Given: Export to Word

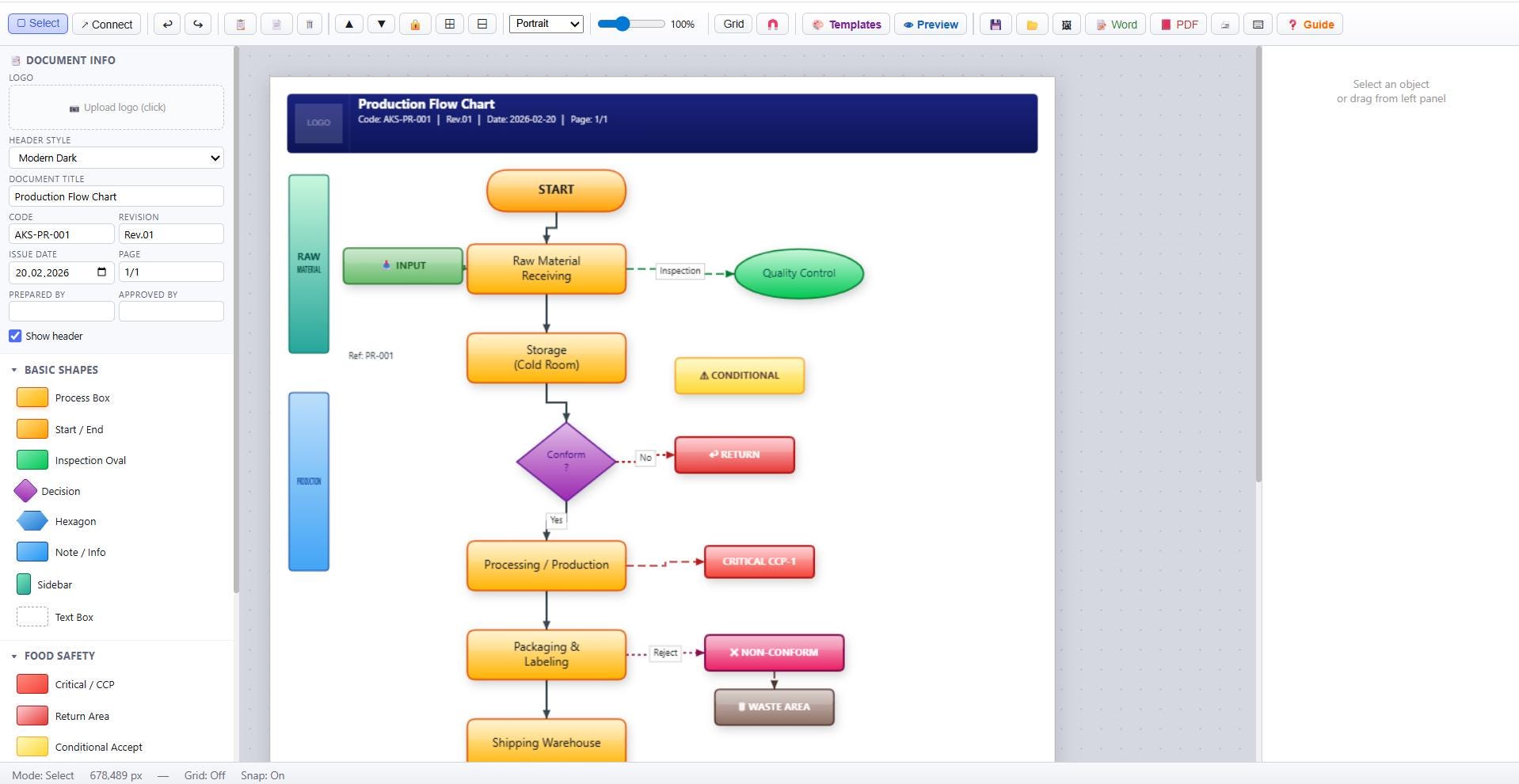Looking at the screenshot, I should pos(1116,25).
